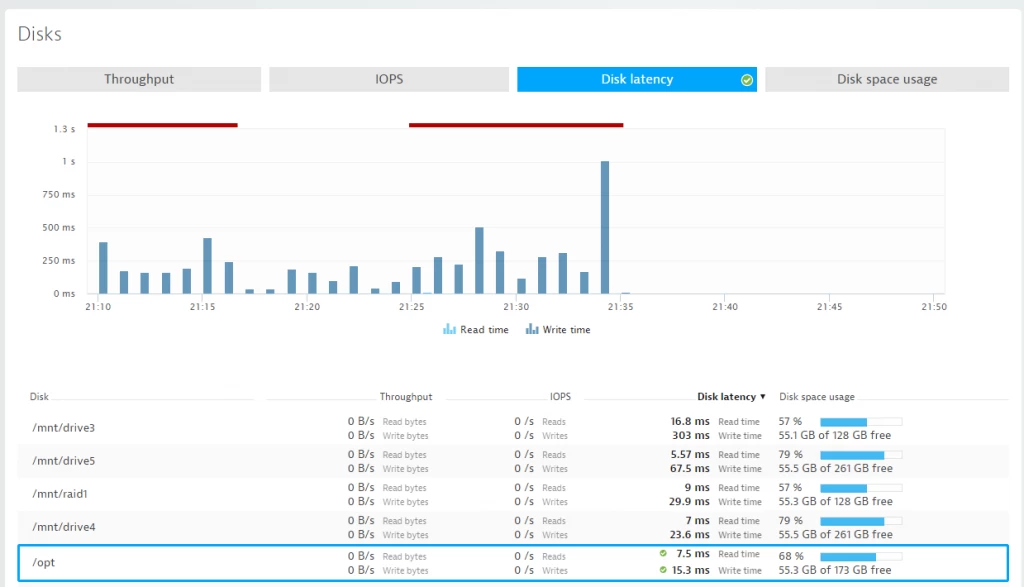Image resolution: width=1024 pixels, height=587 pixels.
Task: Click the 67.5 ms write time value
Action: [x=690, y=468]
